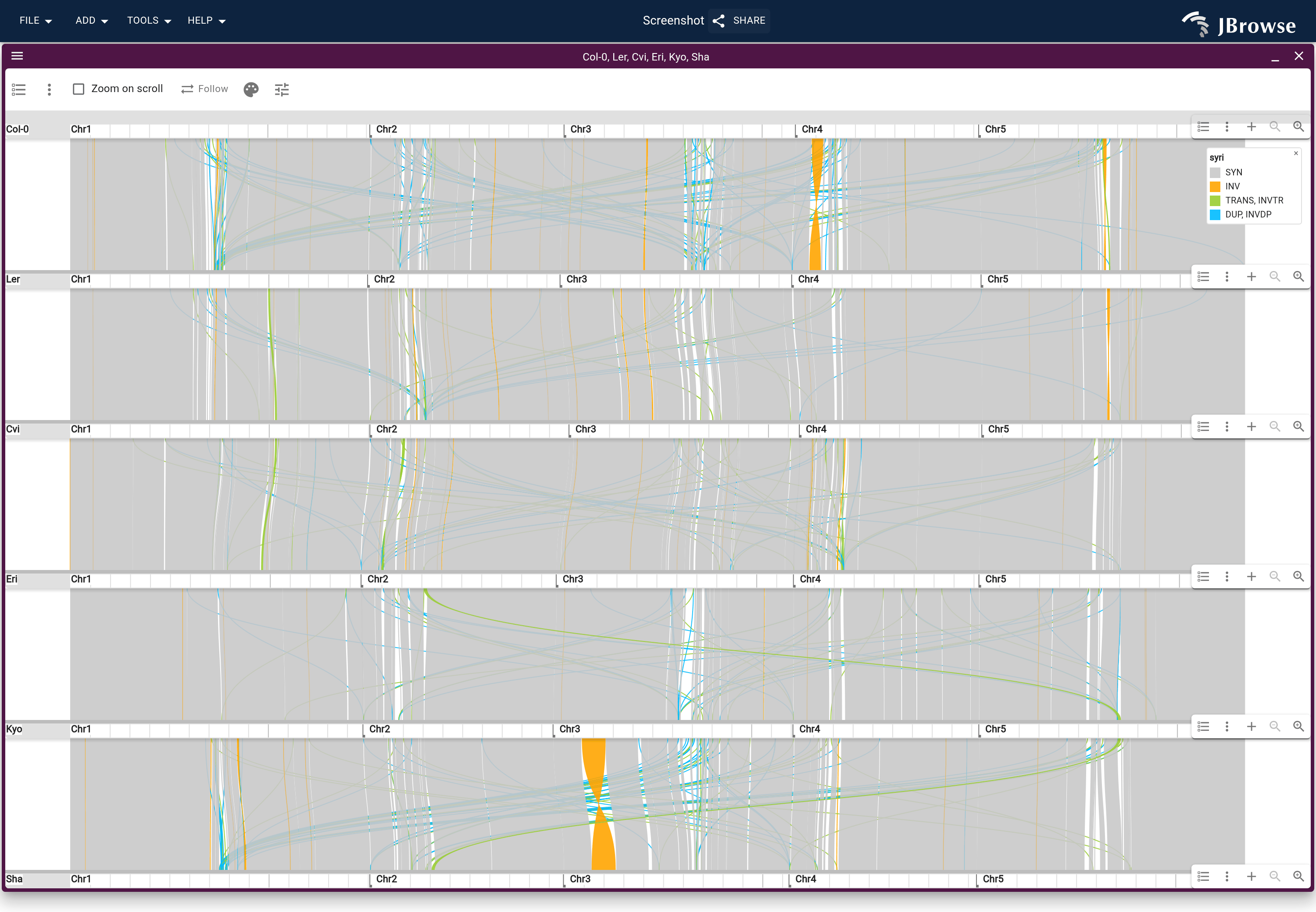Click the Screenshot session name
1316x912 pixels.
point(673,21)
